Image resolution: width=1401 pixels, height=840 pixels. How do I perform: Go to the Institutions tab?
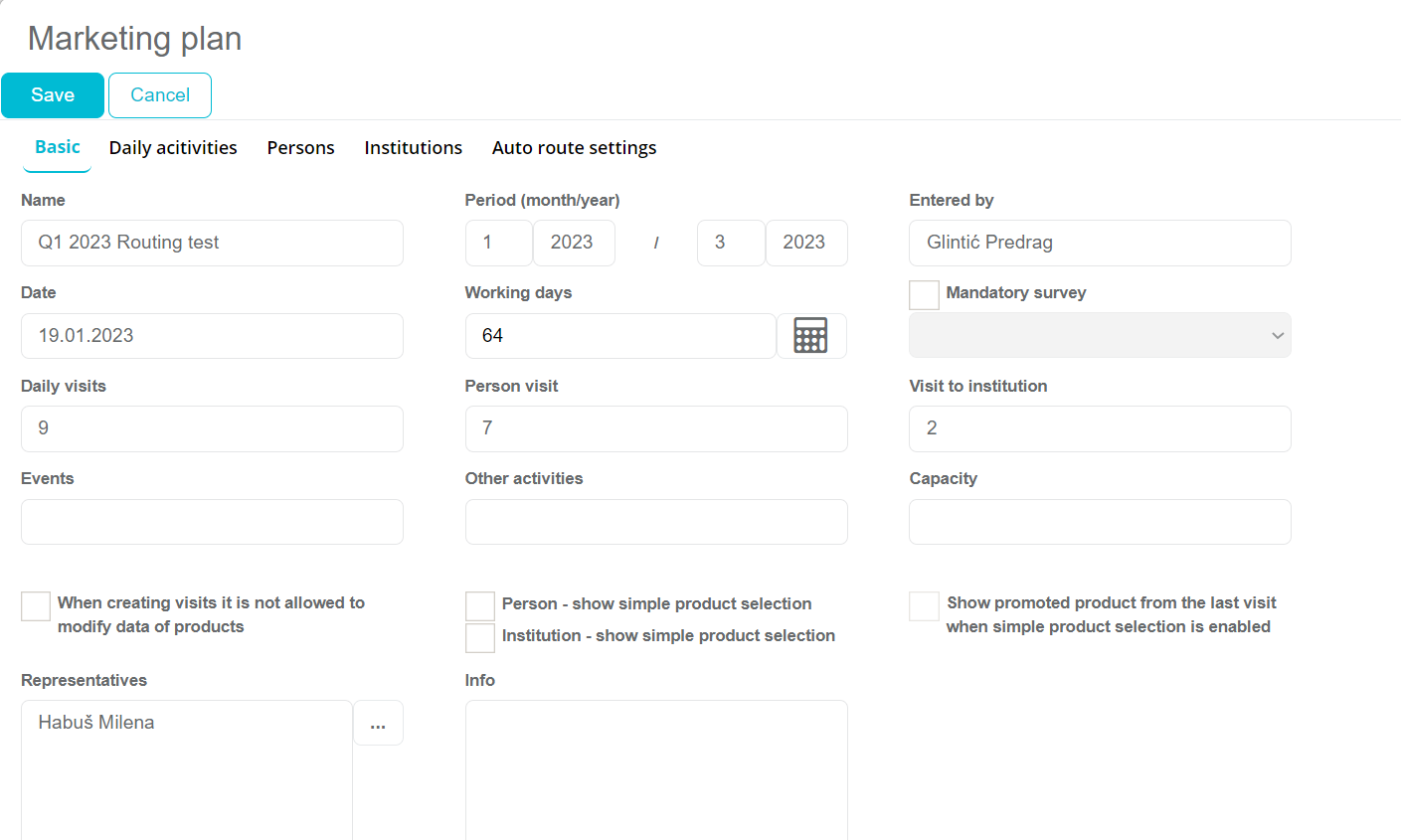(x=413, y=148)
